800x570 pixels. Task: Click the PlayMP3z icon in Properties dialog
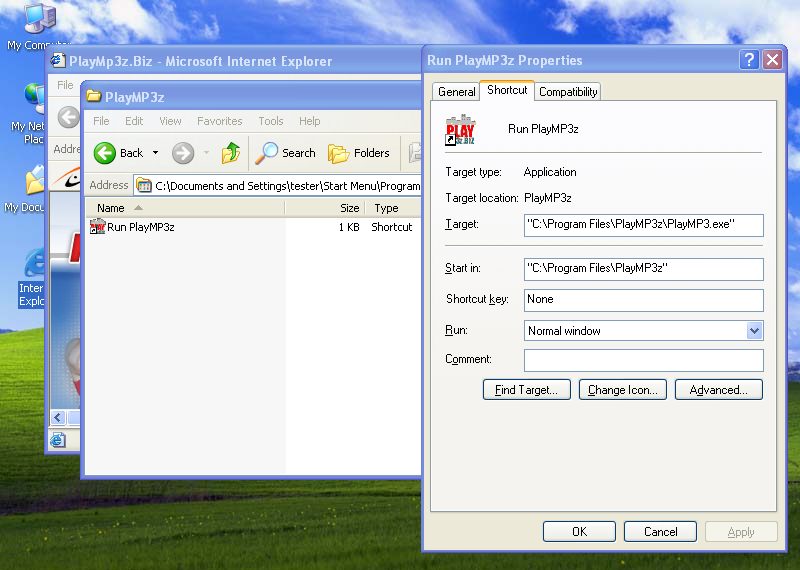click(460, 130)
